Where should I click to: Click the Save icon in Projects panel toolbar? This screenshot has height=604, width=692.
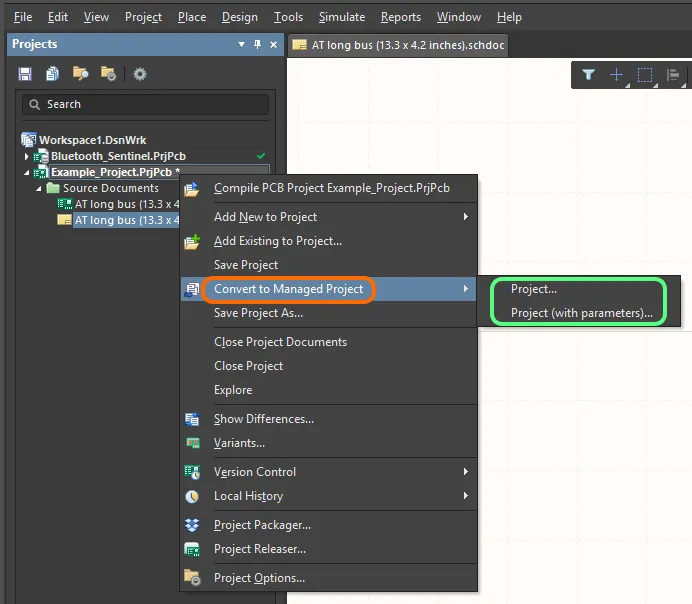(25, 74)
